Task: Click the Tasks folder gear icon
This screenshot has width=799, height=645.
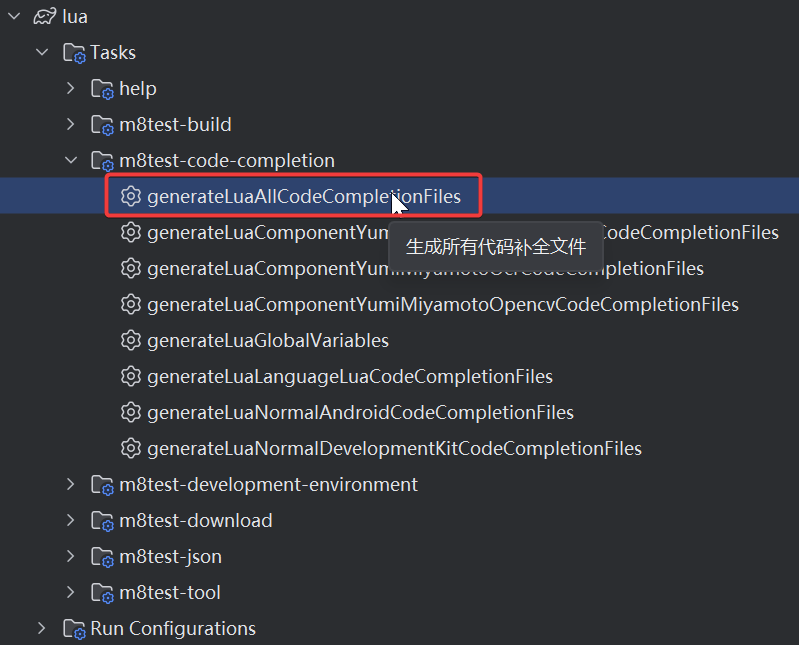Action: [x=74, y=53]
